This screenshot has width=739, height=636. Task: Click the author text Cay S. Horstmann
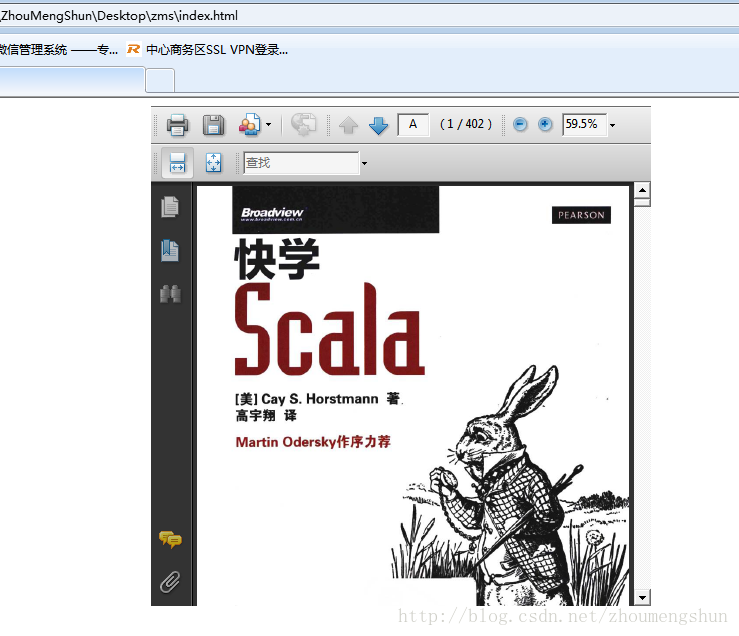320,399
